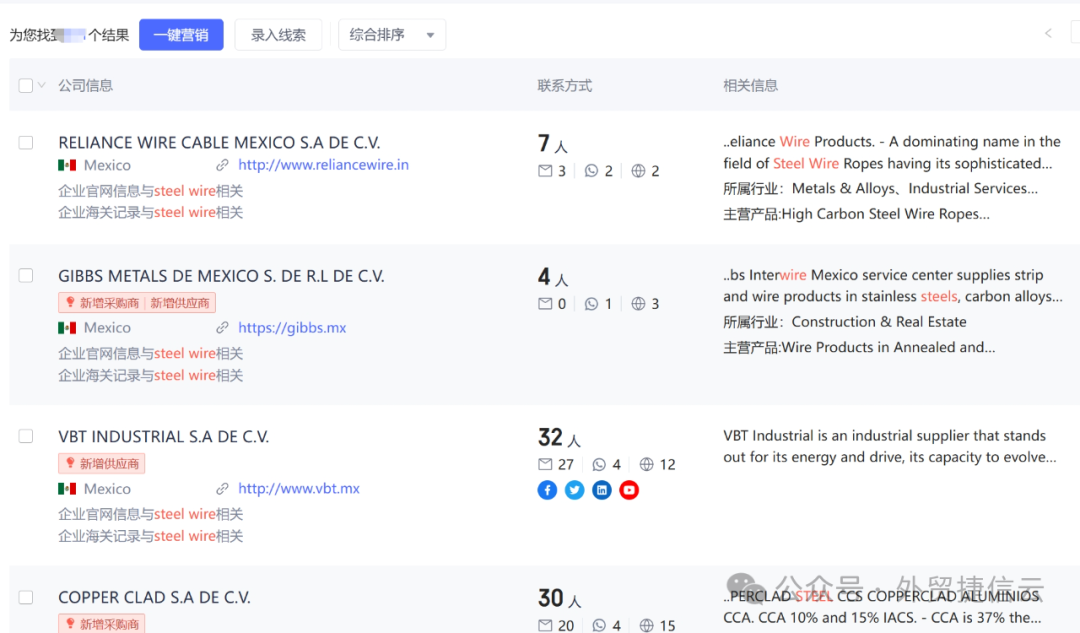Open the http://www.reliancewire.in link

click(323, 165)
